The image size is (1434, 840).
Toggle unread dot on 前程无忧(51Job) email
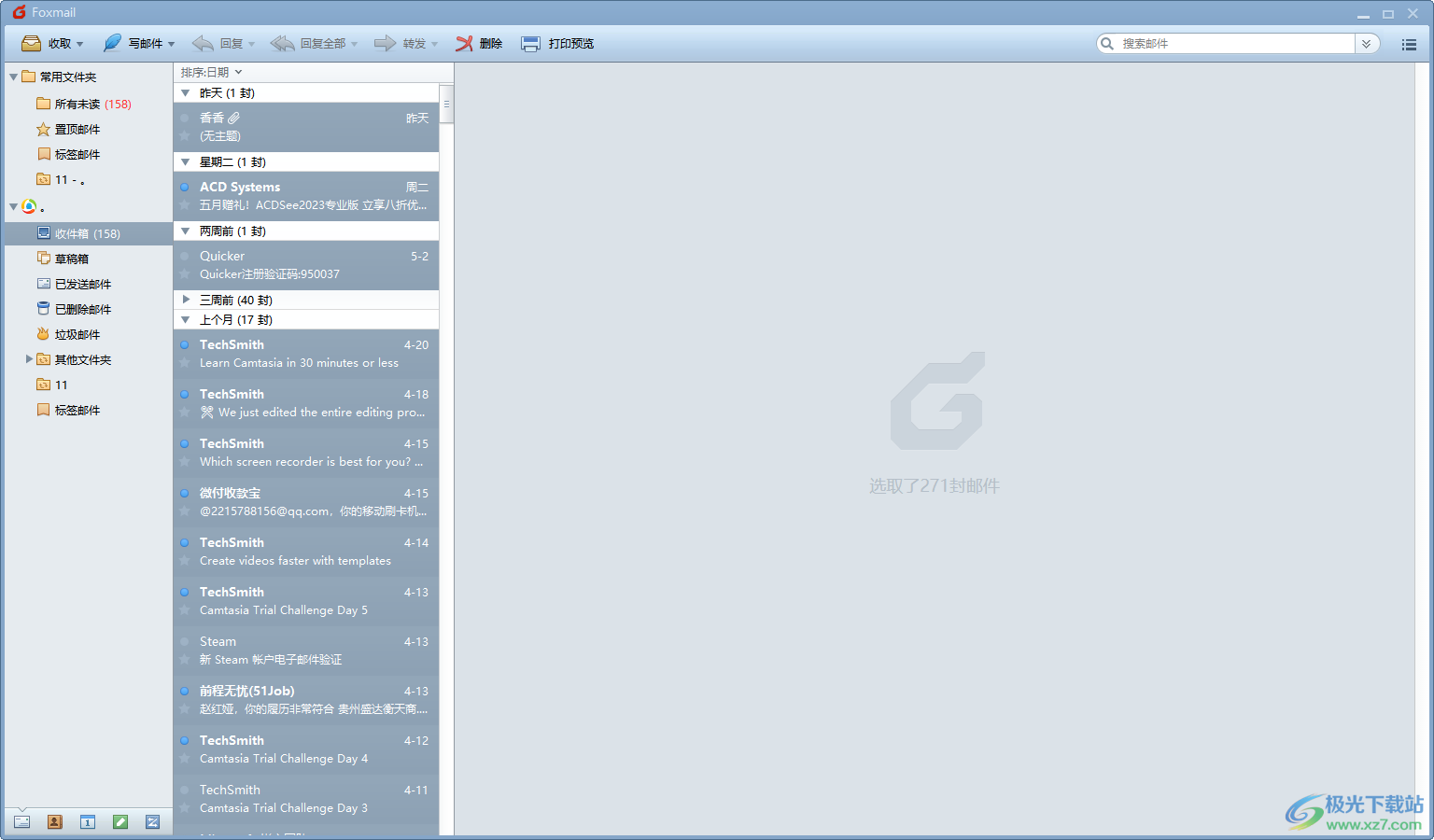[185, 691]
